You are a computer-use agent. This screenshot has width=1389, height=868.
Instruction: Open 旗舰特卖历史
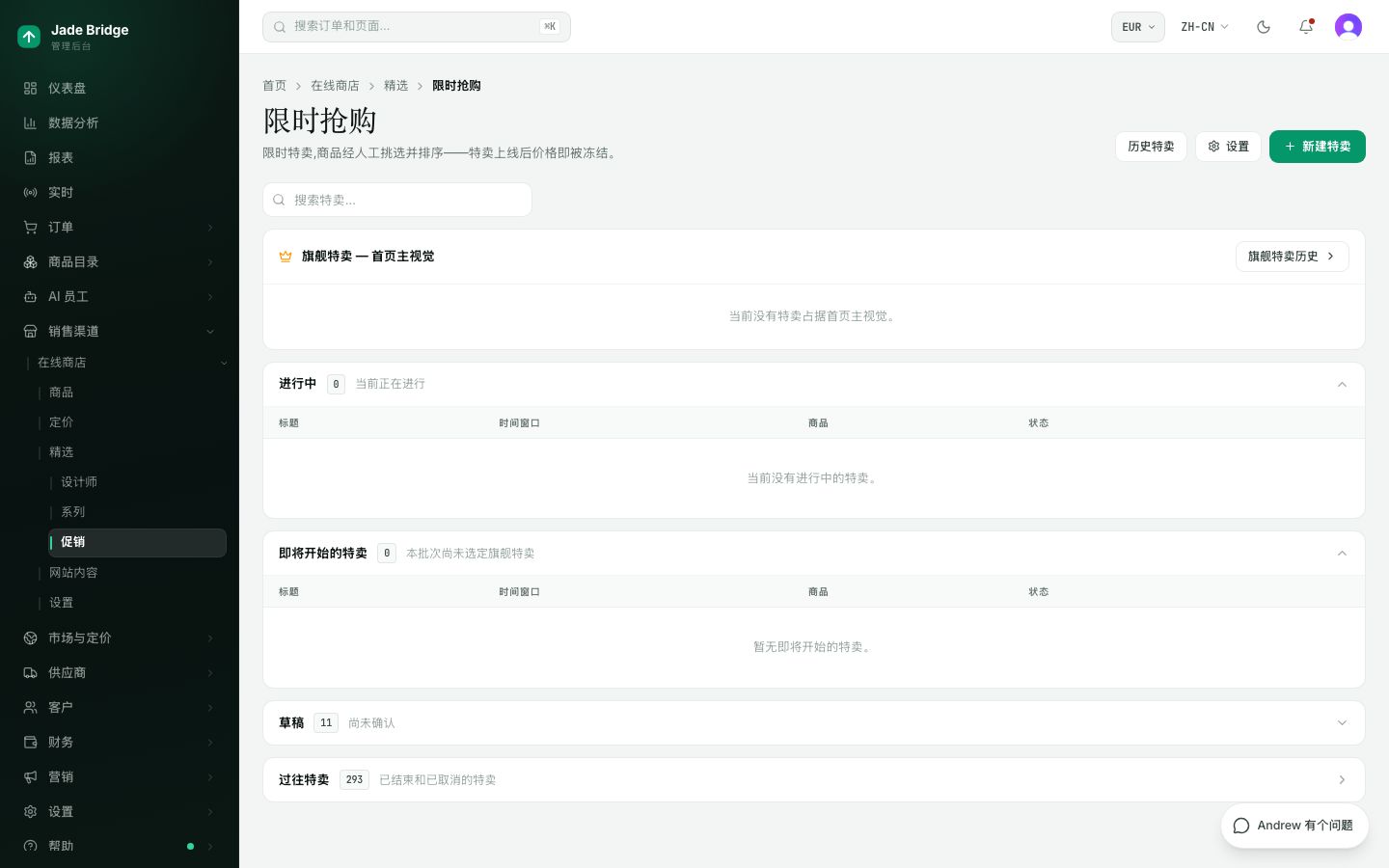click(1293, 257)
